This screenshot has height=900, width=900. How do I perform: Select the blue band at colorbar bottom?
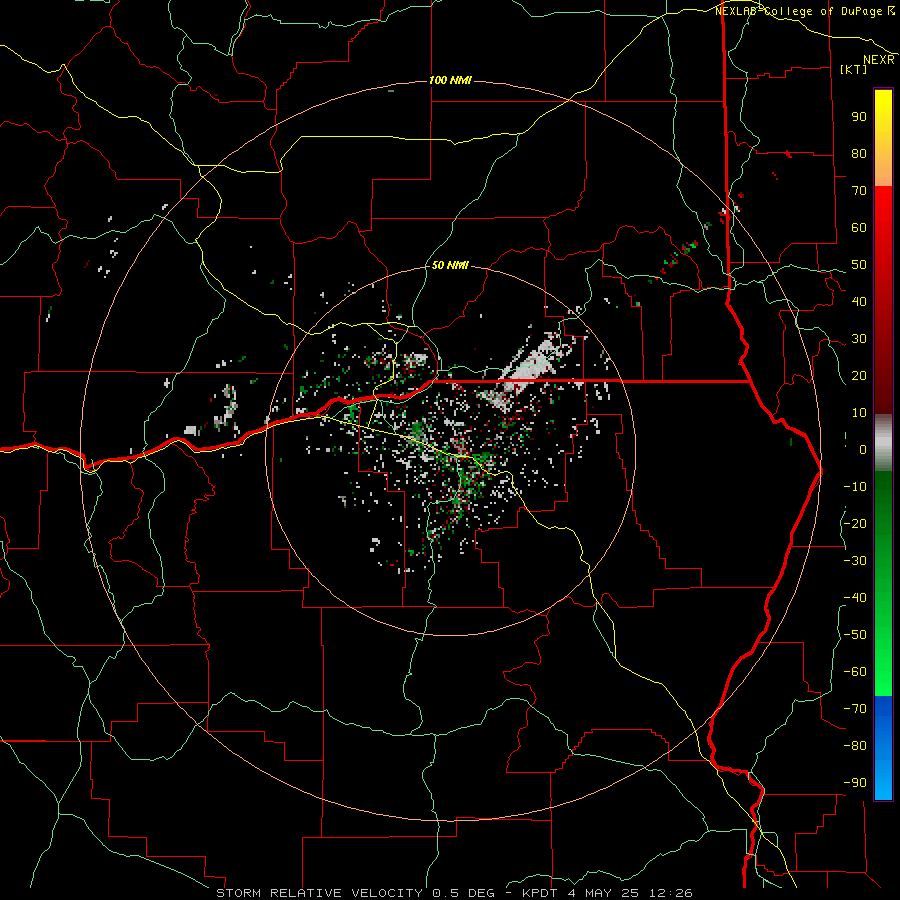[x=883, y=748]
